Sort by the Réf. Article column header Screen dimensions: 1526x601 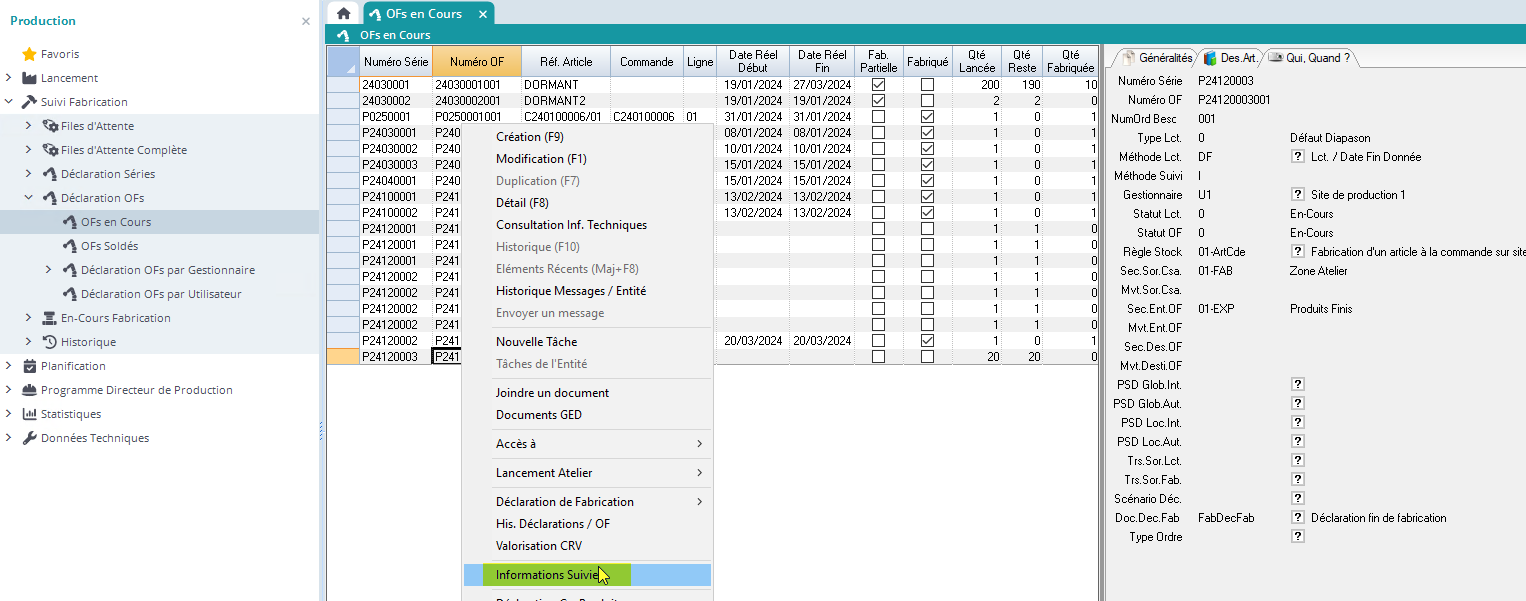point(566,62)
